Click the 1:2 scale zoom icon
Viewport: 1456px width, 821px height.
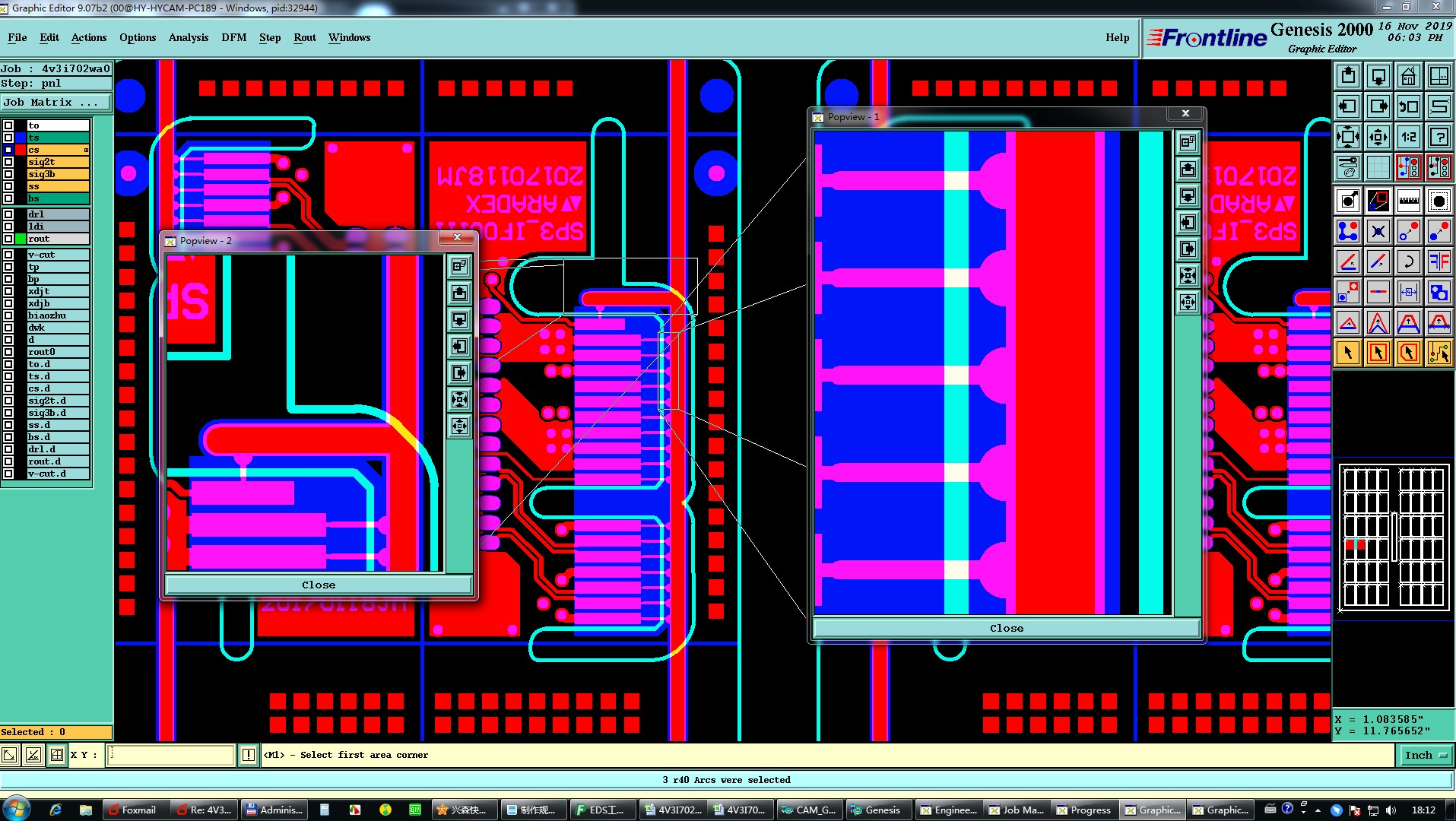tap(1409, 137)
